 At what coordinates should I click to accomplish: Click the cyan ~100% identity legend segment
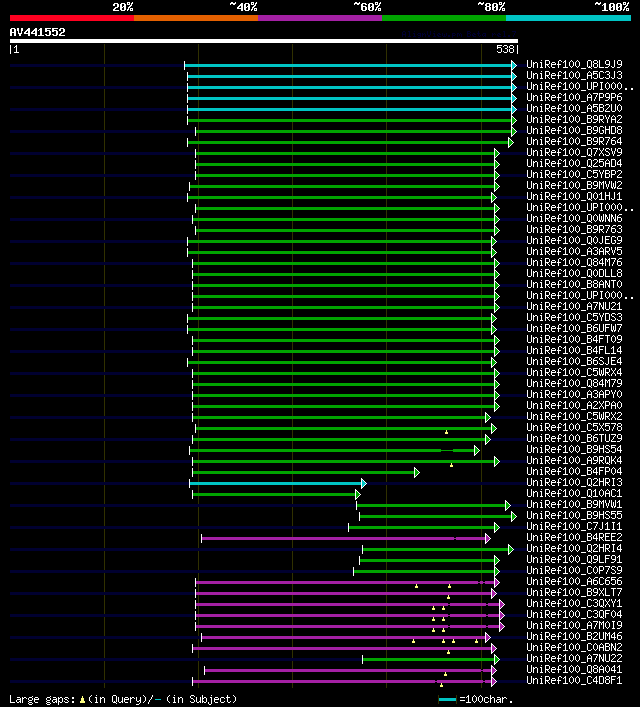(x=568, y=18)
